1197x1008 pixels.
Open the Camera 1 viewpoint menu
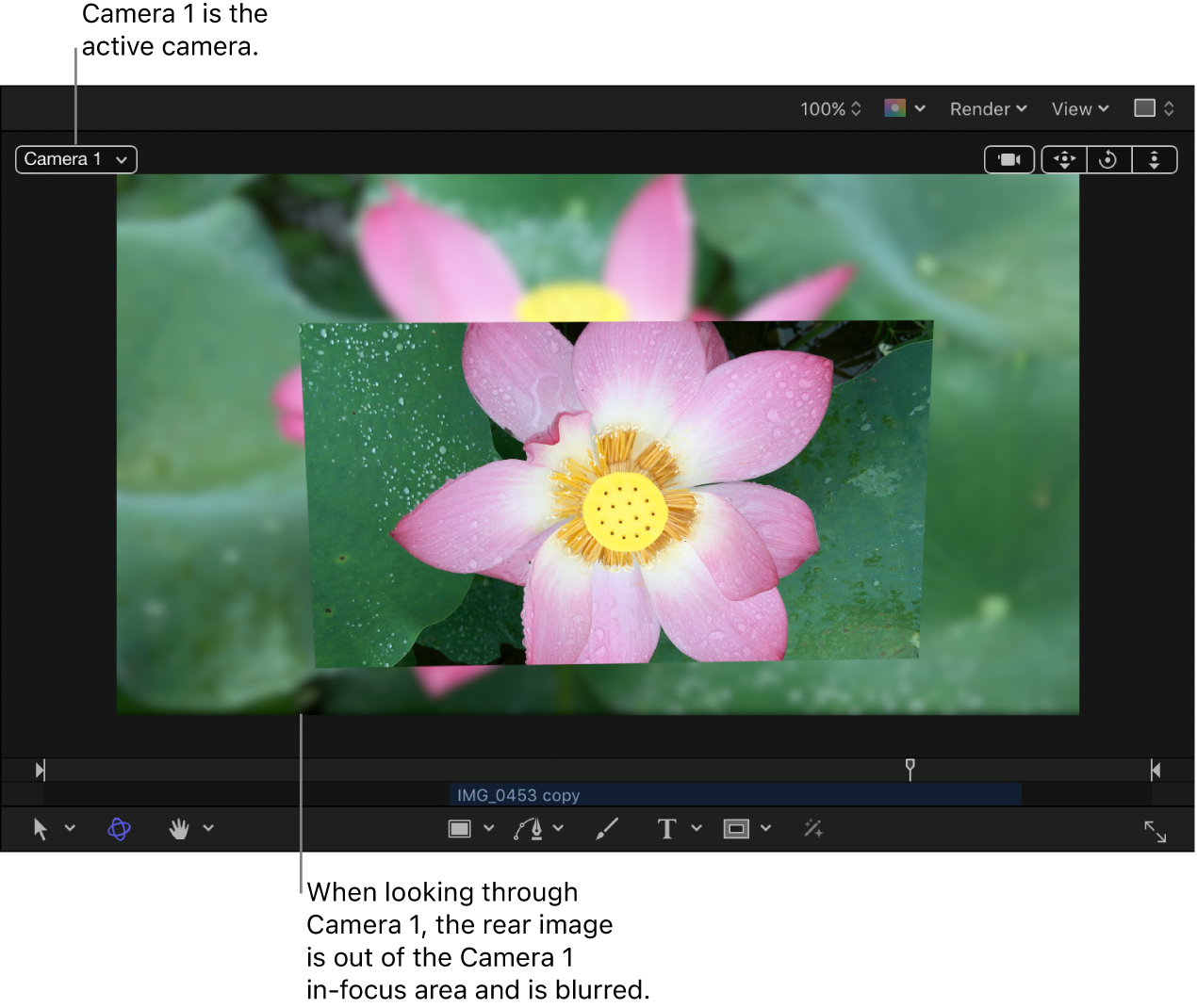pyautogui.click(x=75, y=159)
